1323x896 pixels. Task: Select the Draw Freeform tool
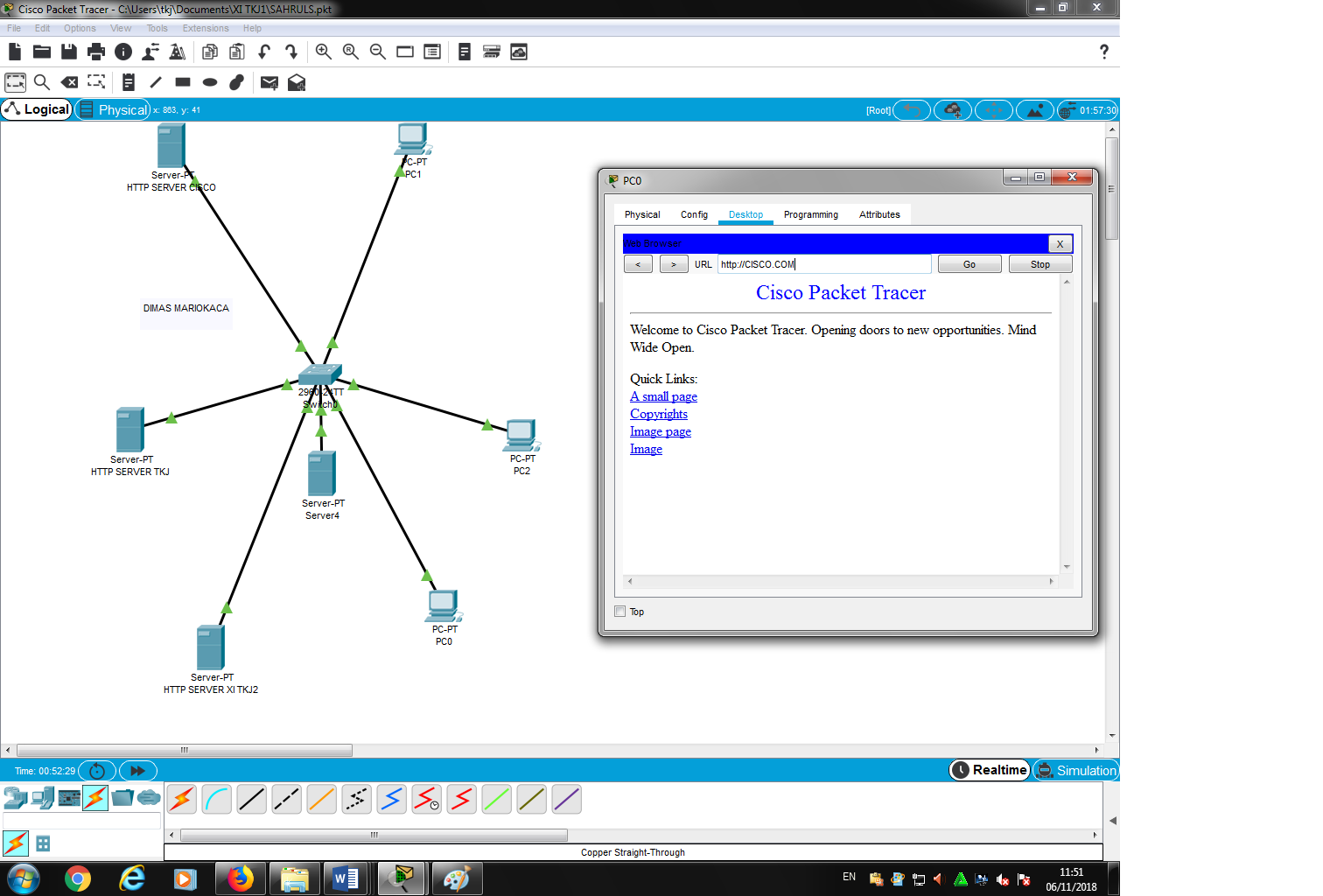point(236,82)
